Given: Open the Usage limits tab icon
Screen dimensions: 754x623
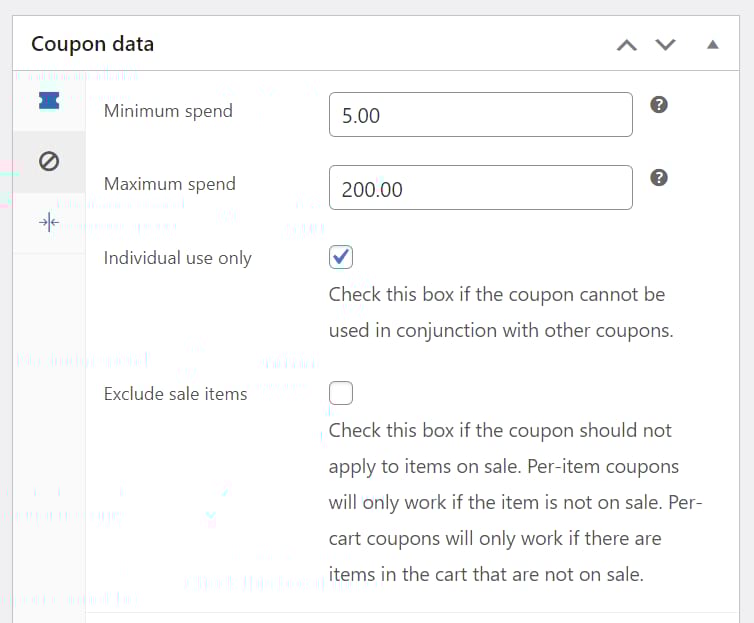Looking at the screenshot, I should click(49, 223).
